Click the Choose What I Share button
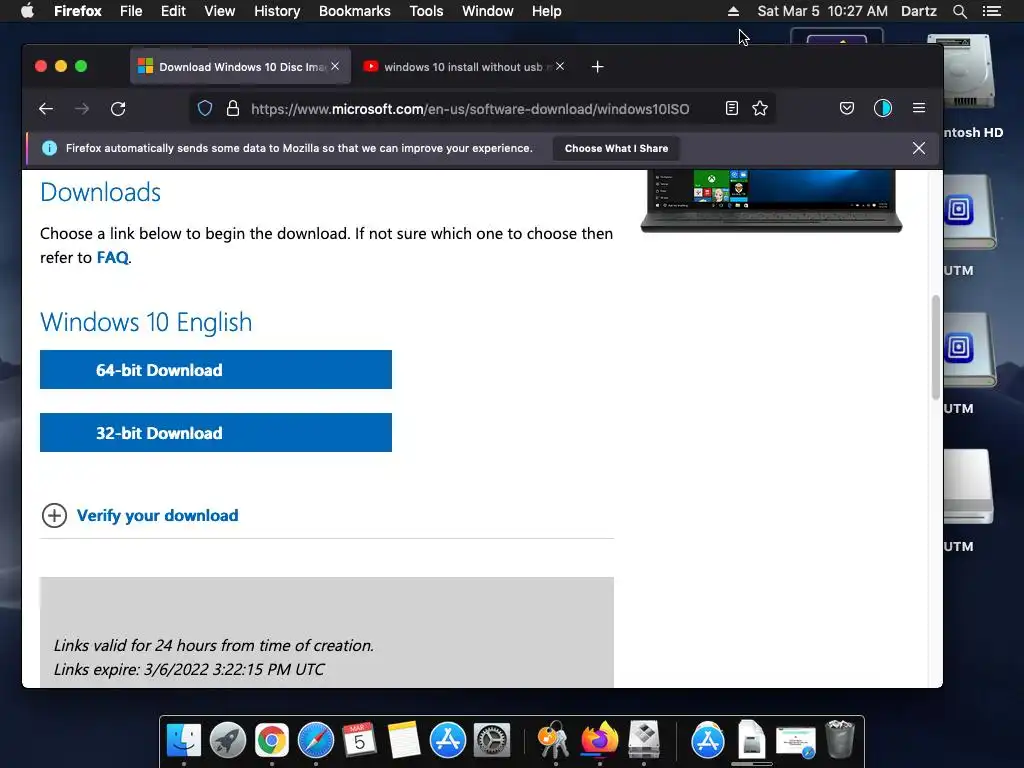This screenshot has height=768, width=1024. pos(616,148)
